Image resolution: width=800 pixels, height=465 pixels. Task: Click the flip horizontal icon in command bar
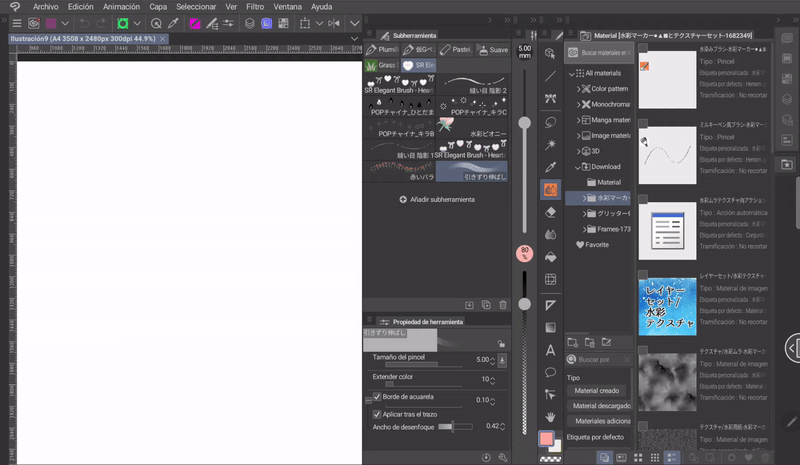point(334,23)
